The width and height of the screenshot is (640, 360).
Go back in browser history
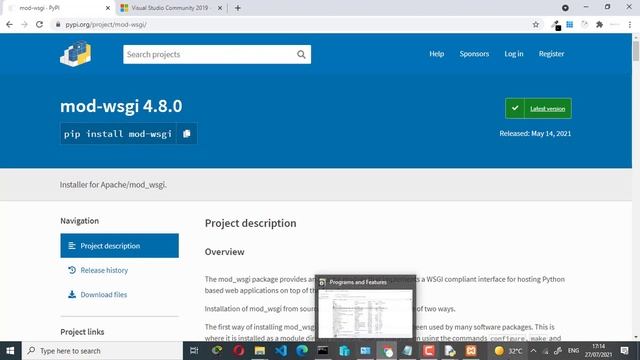pos(9,24)
